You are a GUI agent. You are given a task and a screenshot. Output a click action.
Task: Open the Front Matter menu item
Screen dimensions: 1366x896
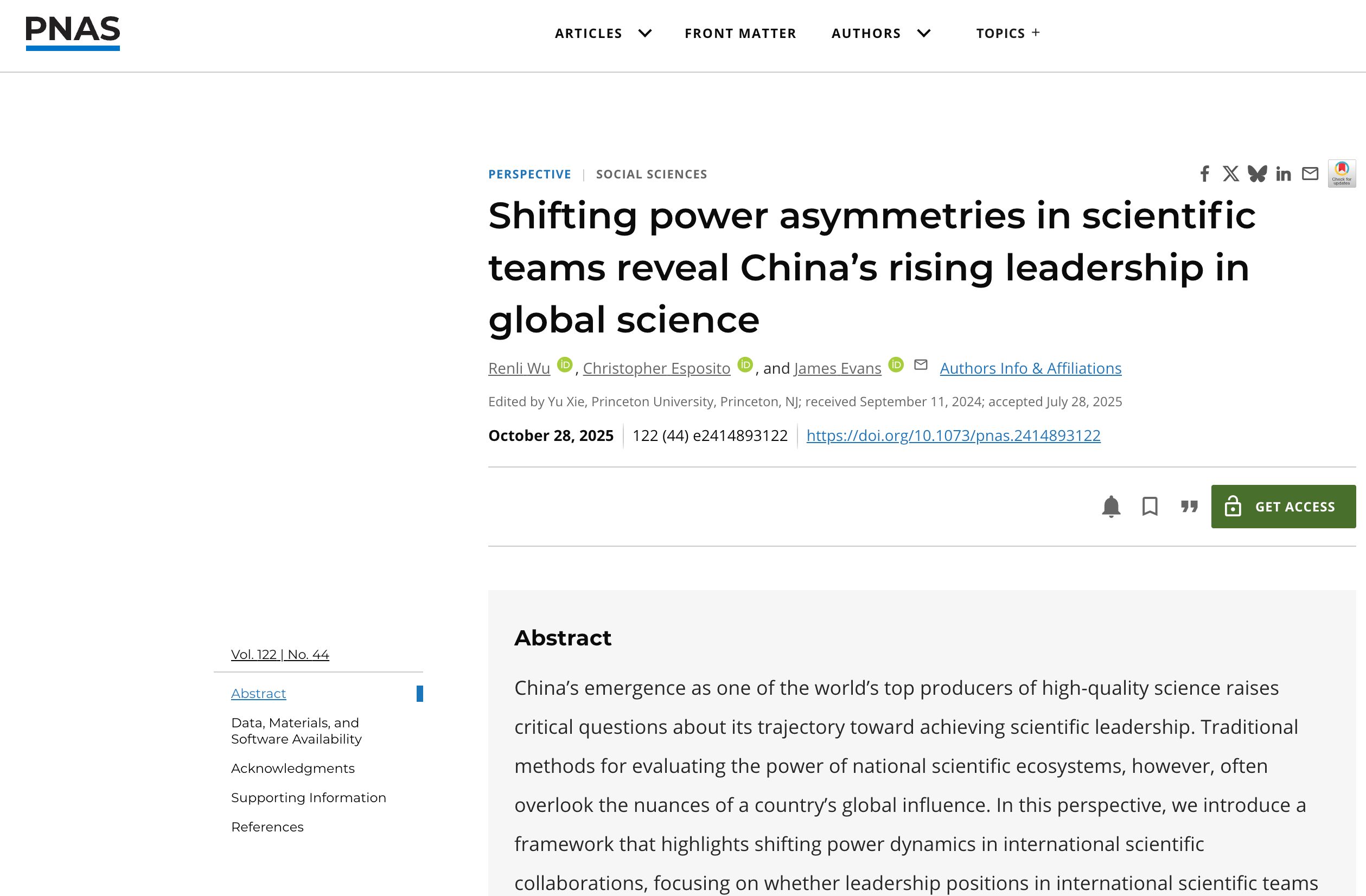(x=741, y=33)
